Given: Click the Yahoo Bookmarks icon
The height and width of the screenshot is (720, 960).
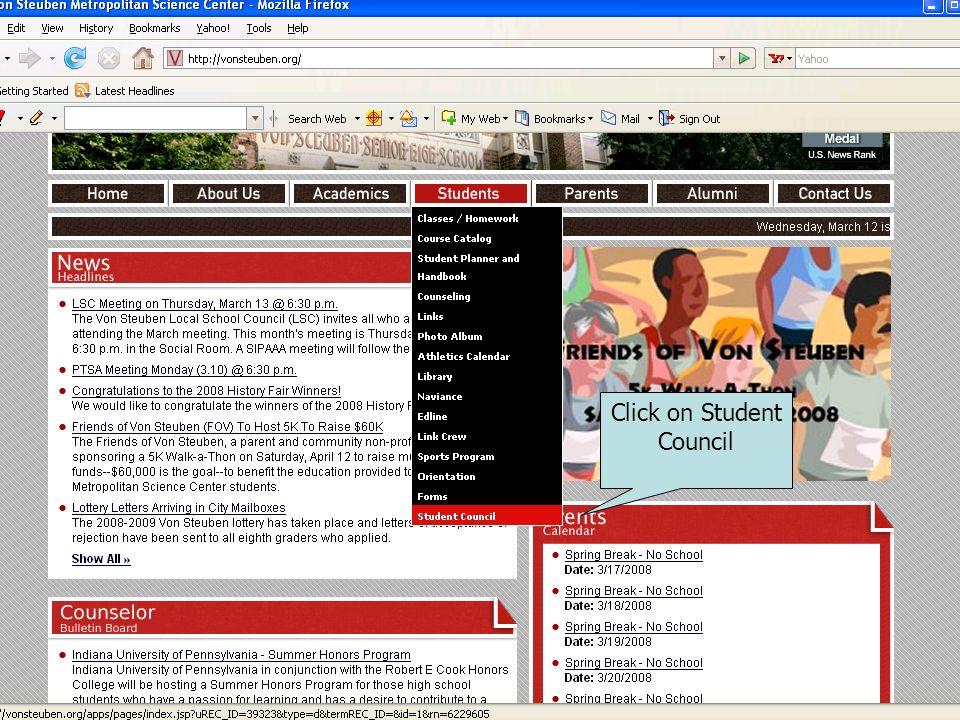Looking at the screenshot, I should (x=522, y=118).
